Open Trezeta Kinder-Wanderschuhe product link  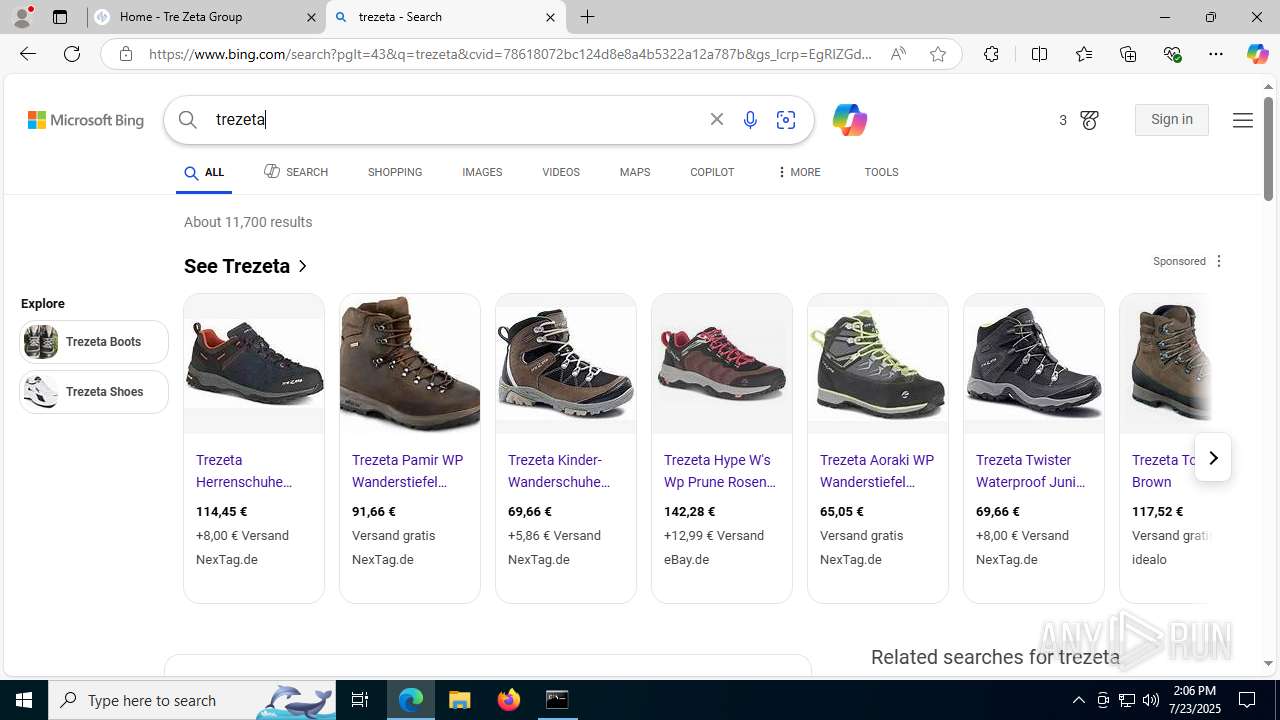[559, 471]
